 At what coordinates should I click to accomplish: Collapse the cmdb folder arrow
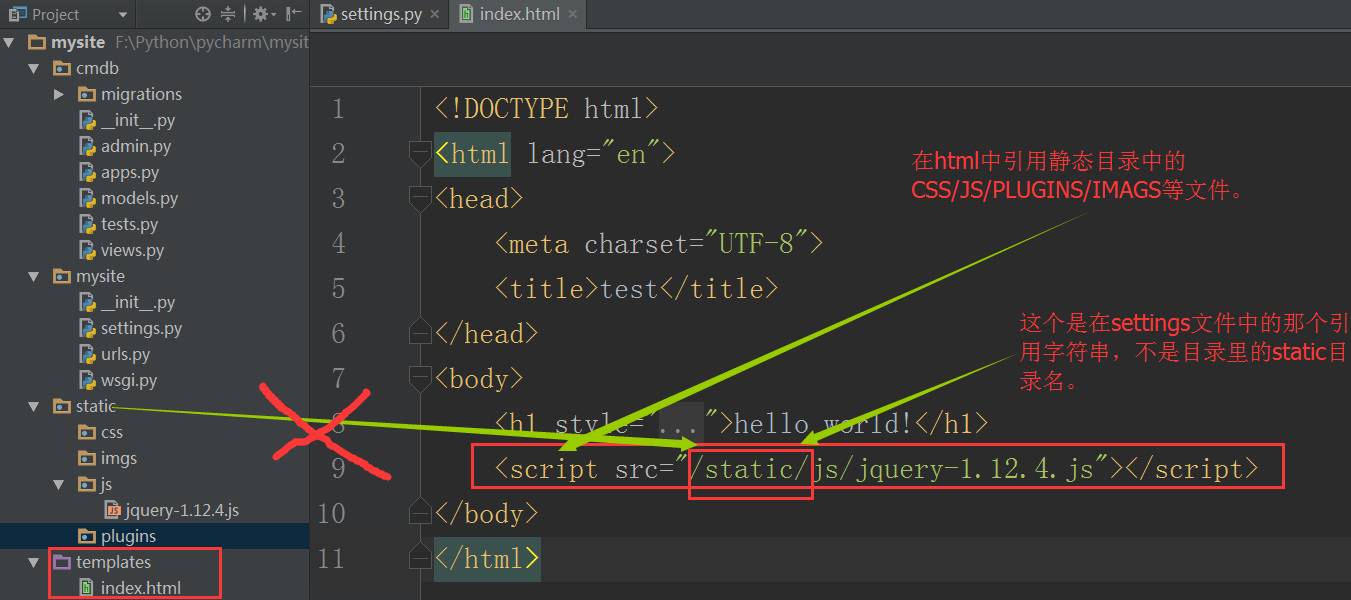(x=35, y=68)
